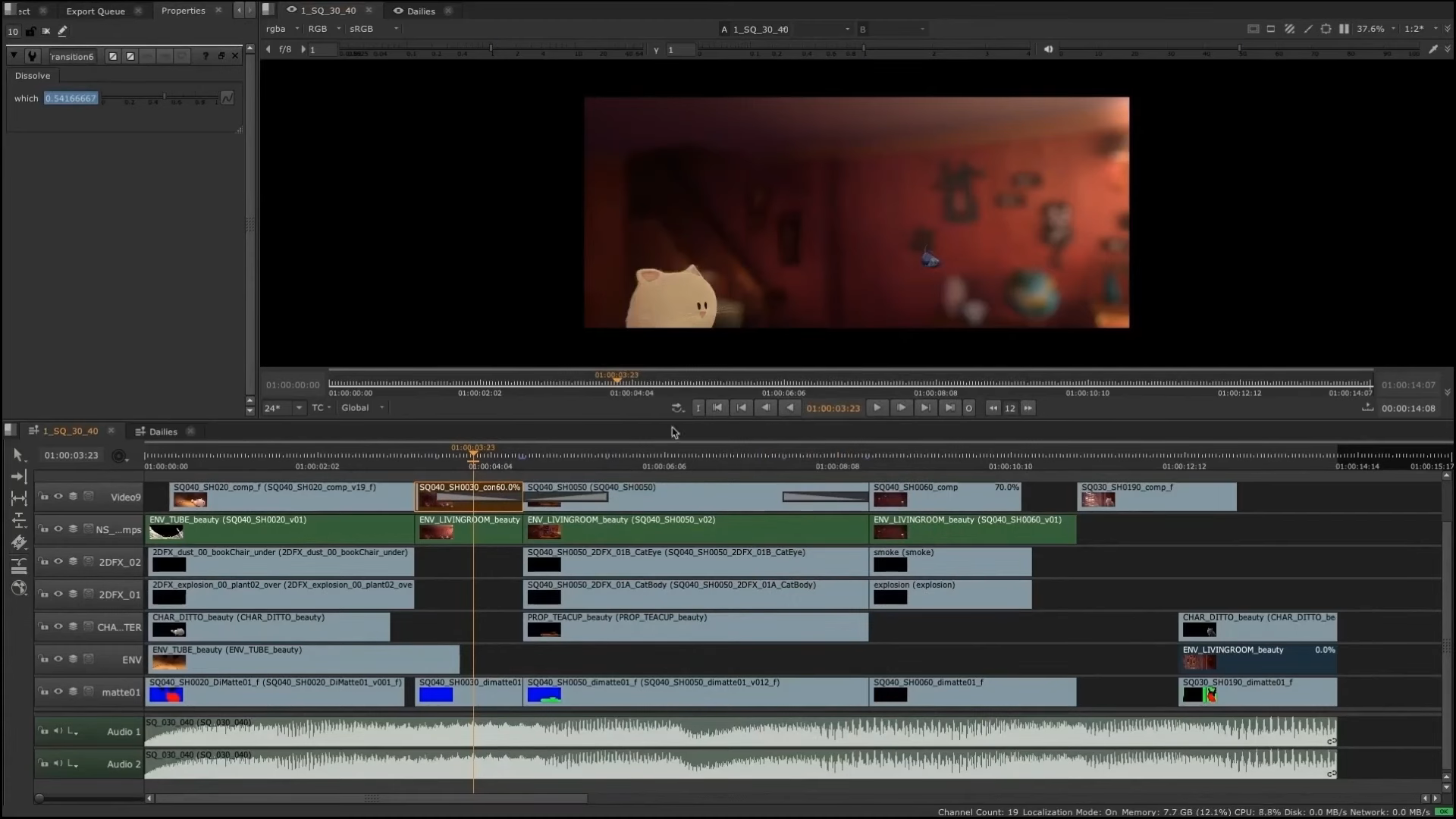Select the arrow multi-tool in timeline toolbar

pos(19,455)
